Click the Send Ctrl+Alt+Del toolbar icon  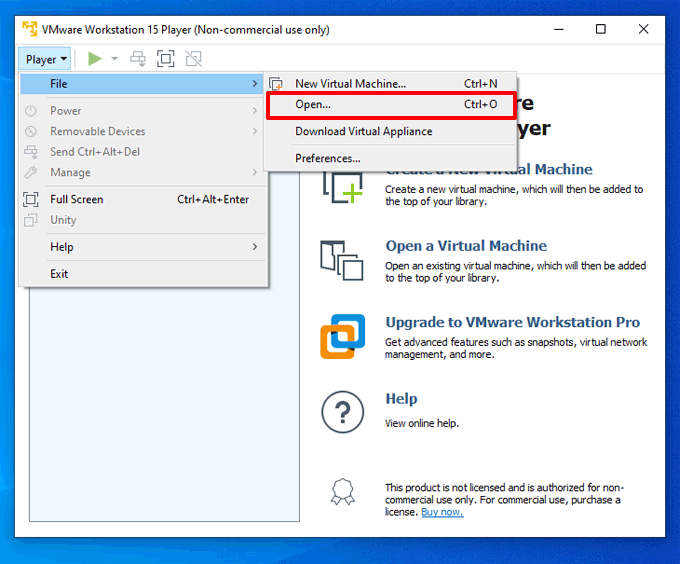point(138,59)
